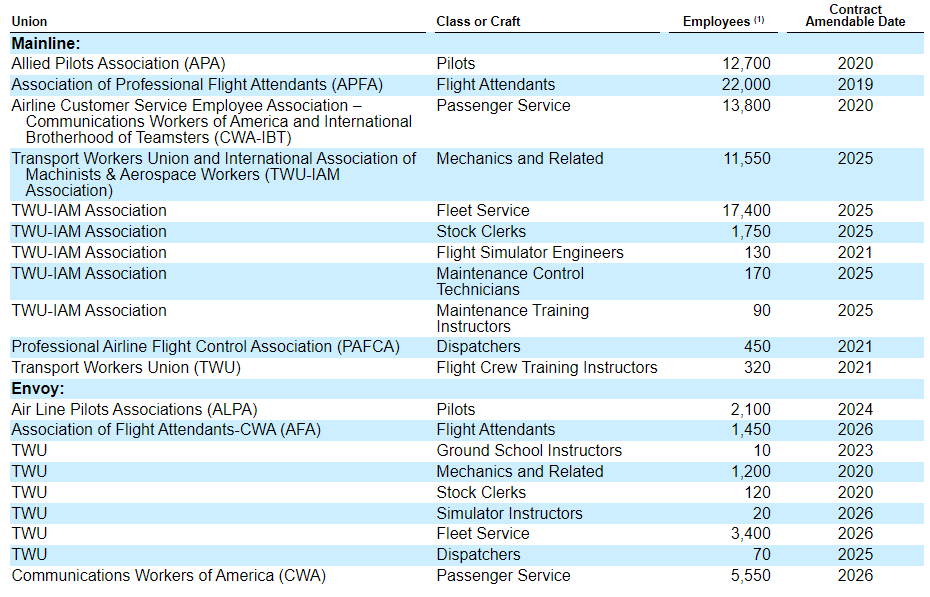Click the Contract Amendable Date header
The height and width of the screenshot is (597, 930).
(x=855, y=15)
